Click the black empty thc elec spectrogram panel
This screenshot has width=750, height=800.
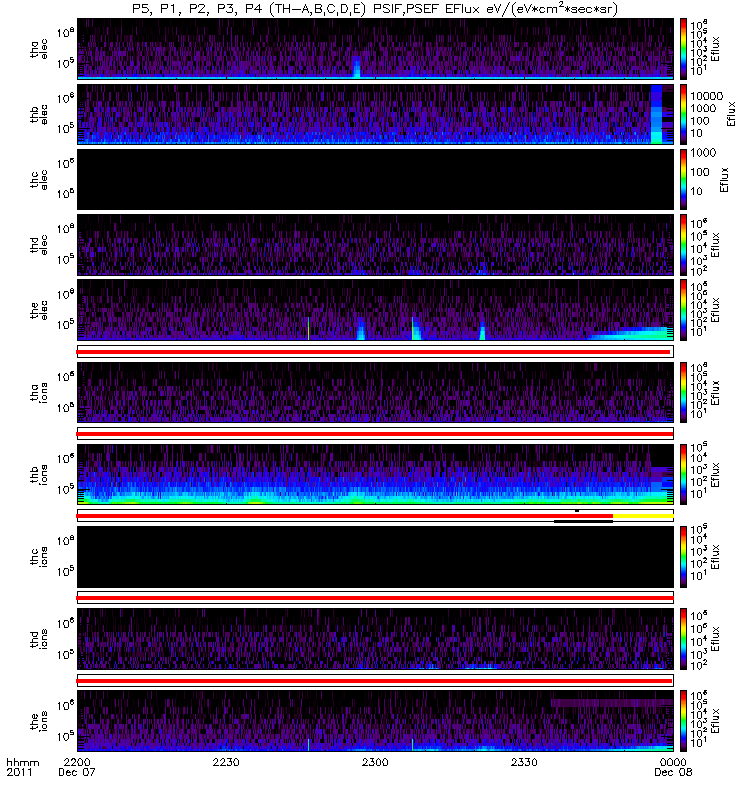coord(376,180)
